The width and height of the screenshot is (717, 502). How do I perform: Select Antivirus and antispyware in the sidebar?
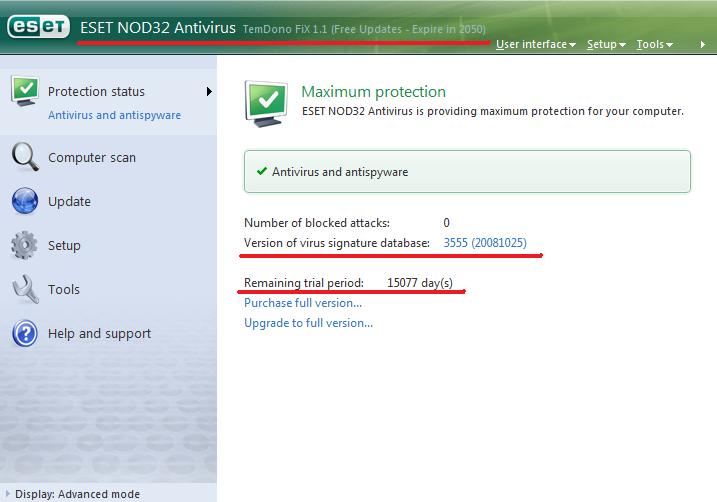coord(114,115)
